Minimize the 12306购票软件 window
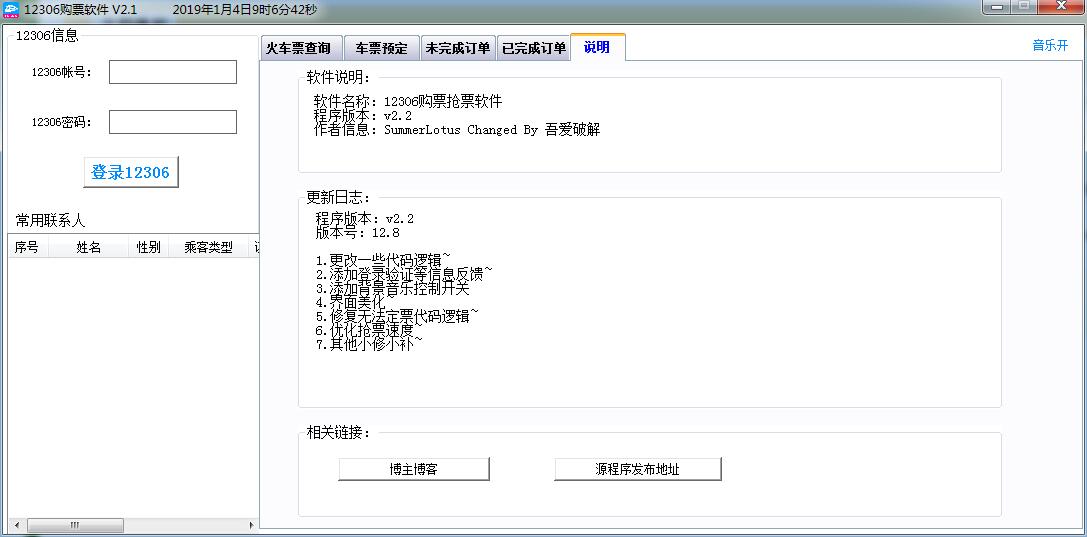This screenshot has height=537, width=1087. (x=997, y=8)
